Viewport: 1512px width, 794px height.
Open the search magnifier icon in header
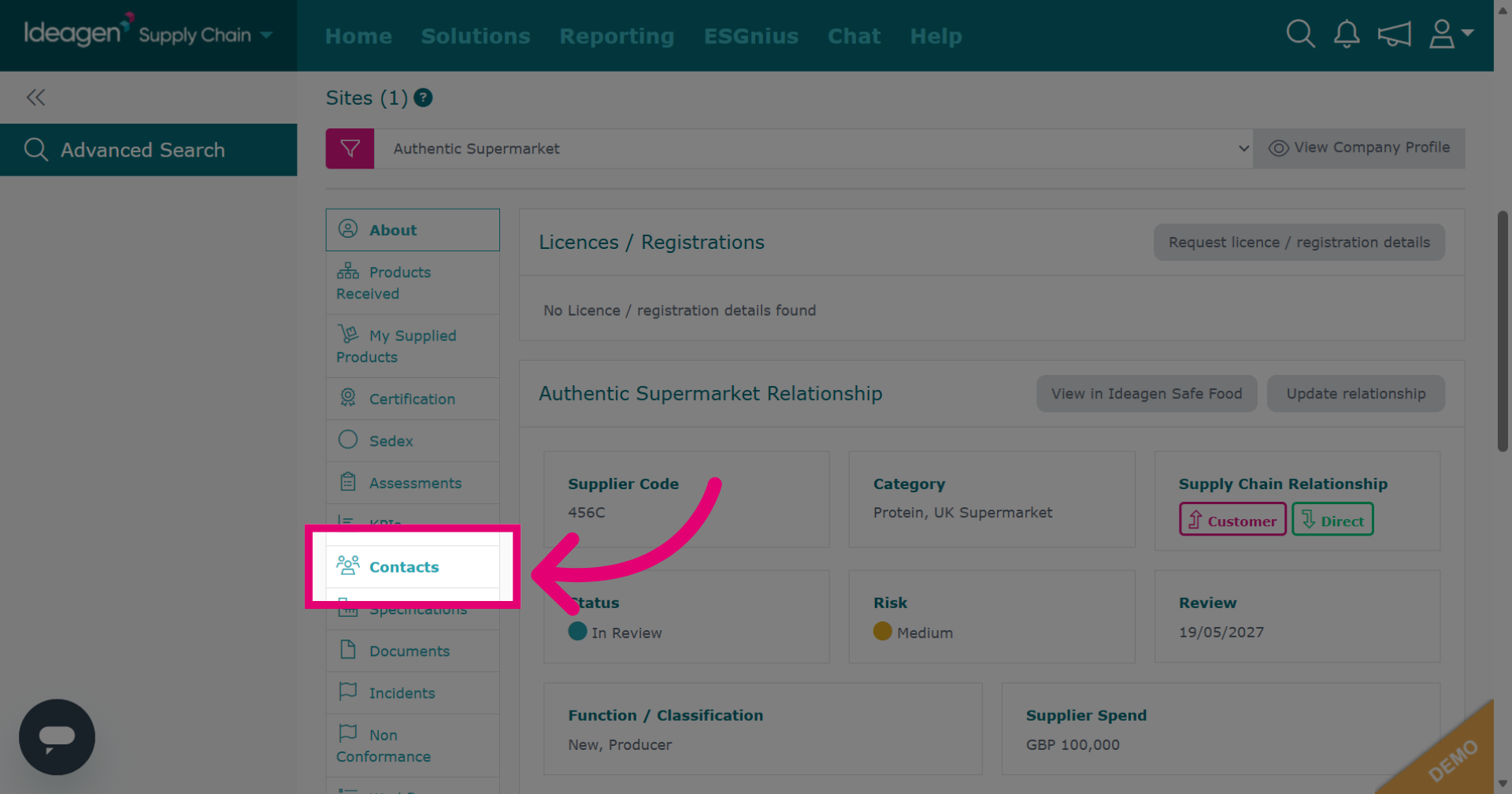pos(1300,35)
